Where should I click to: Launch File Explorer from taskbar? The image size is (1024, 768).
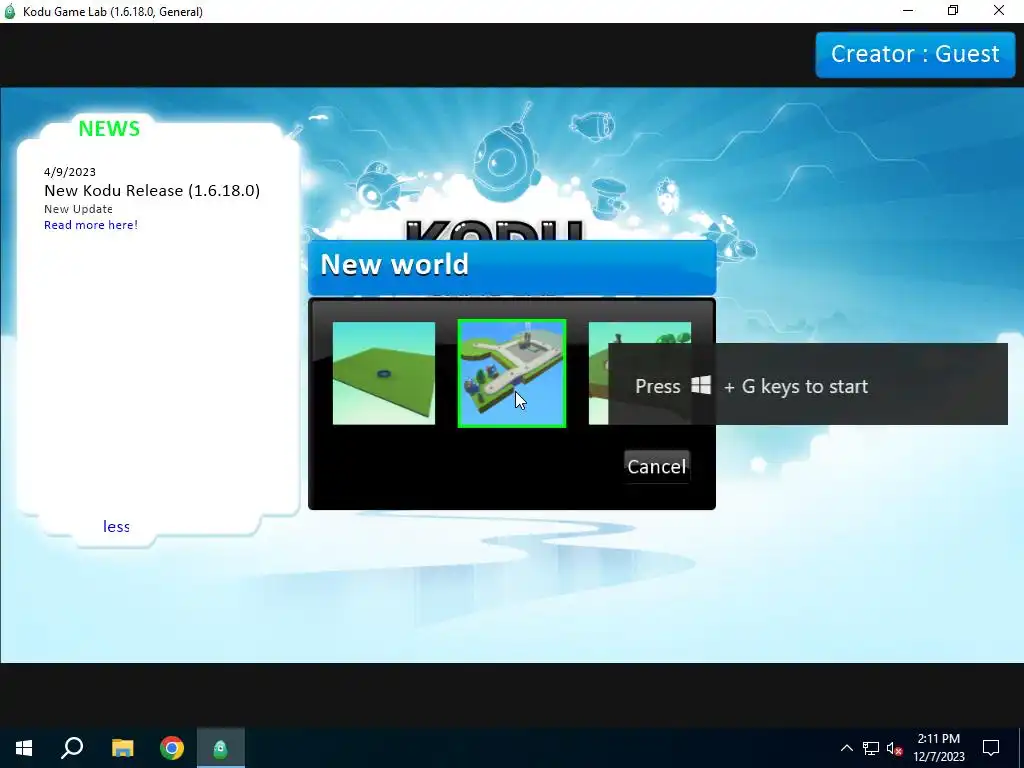click(122, 748)
